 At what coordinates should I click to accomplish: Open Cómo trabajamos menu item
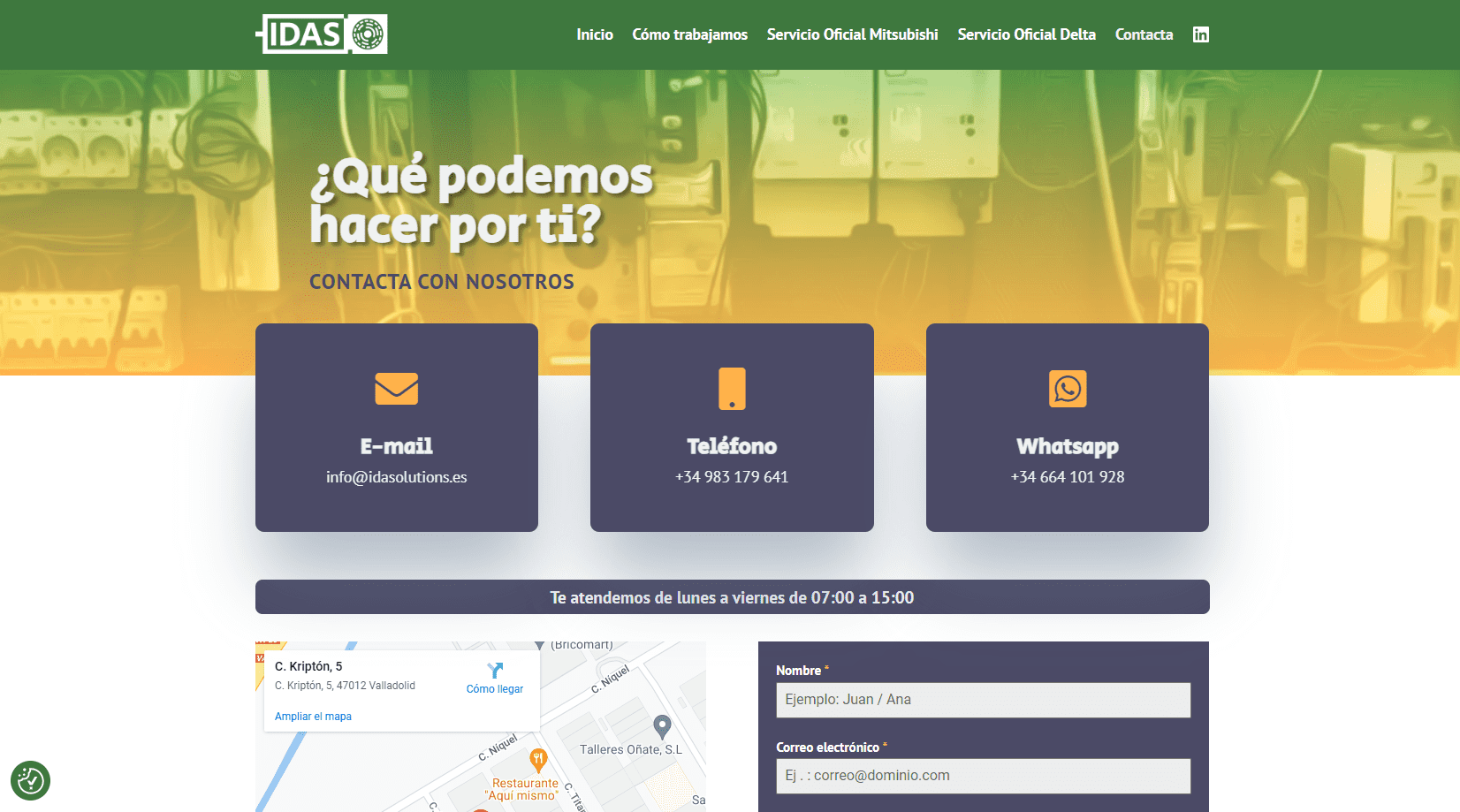pyautogui.click(x=690, y=34)
